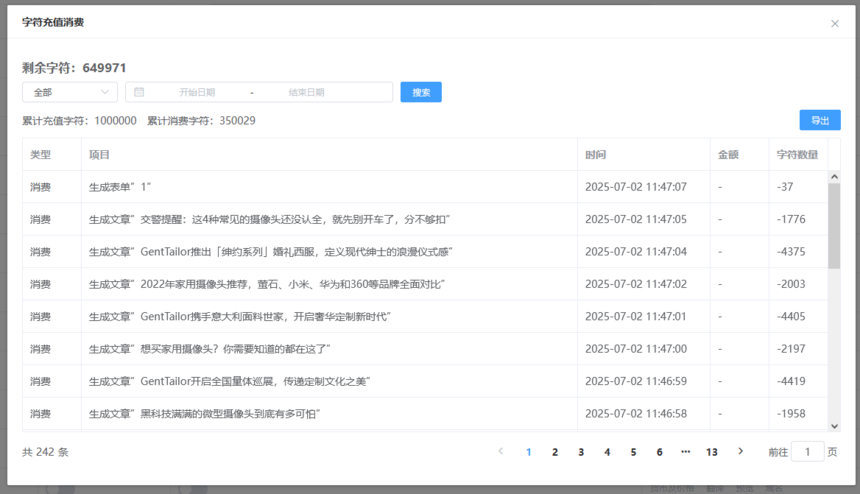Click the 导出 export button
The image size is (860, 494).
(x=820, y=120)
